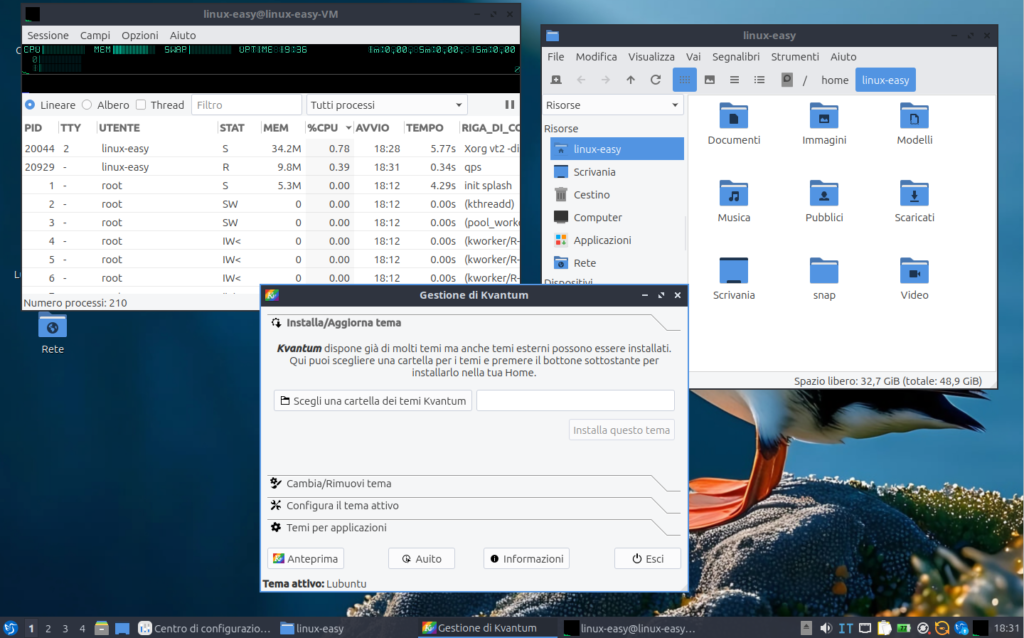Open the clipboard manager in the system tray

pyautogui.click(x=886, y=628)
